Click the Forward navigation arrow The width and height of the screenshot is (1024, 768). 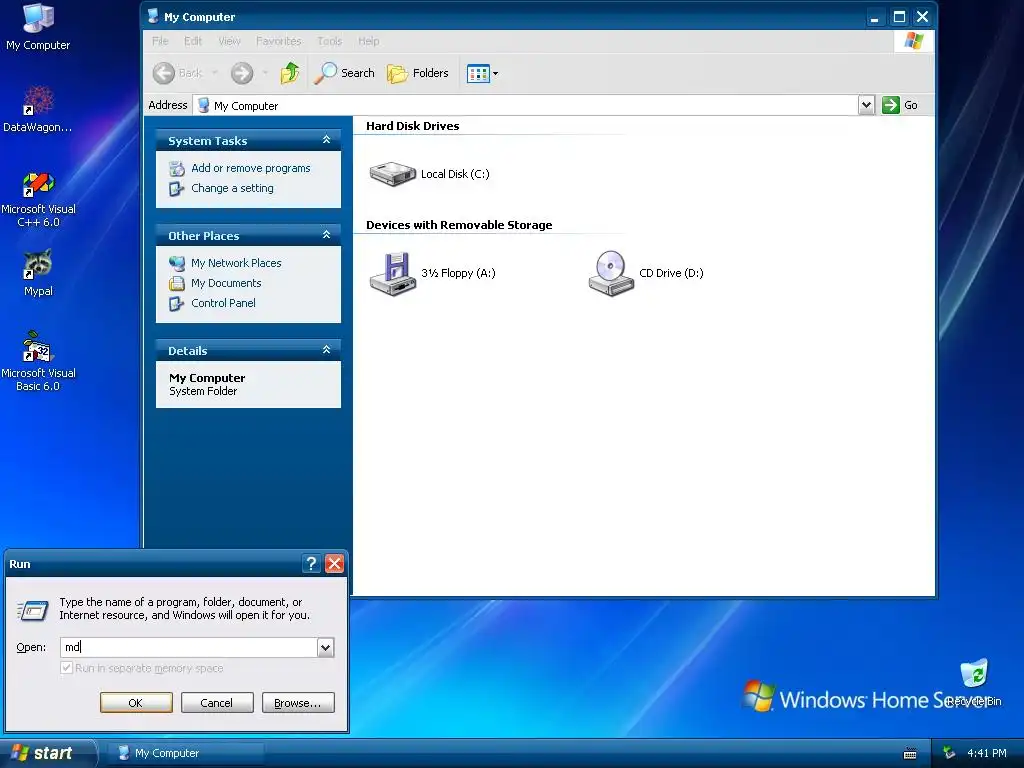click(242, 73)
